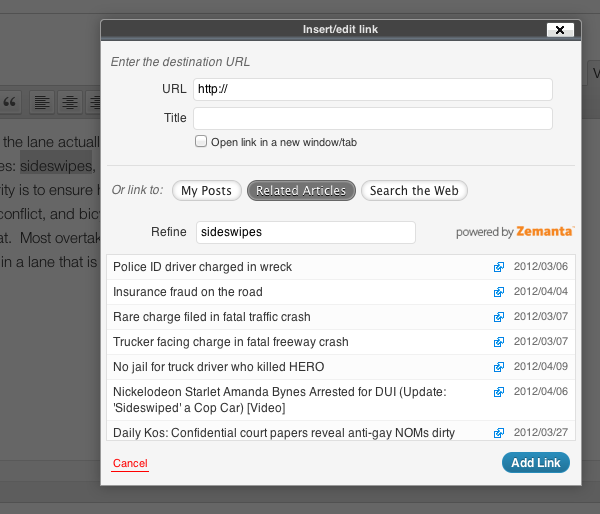Open external link icon for No jail truck driver article
The width and height of the screenshot is (600, 514).
[x=499, y=367]
